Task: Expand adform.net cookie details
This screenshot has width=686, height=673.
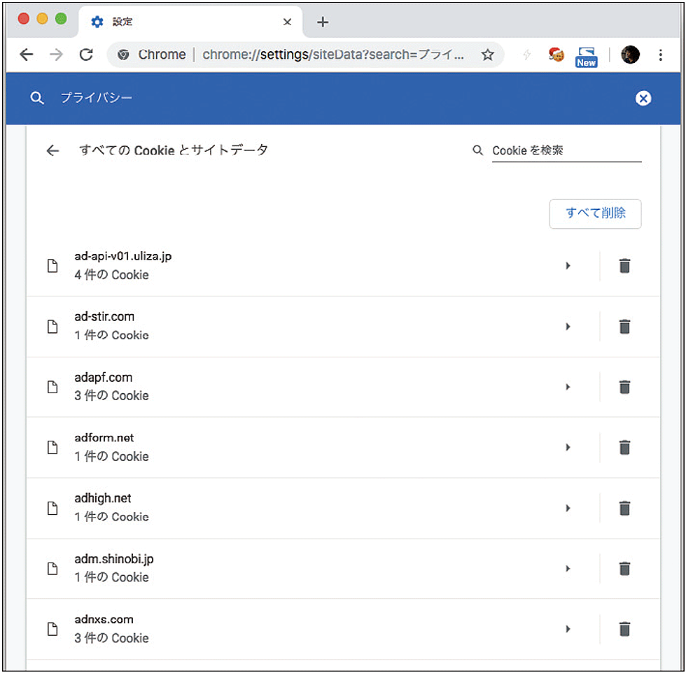Action: [x=568, y=447]
